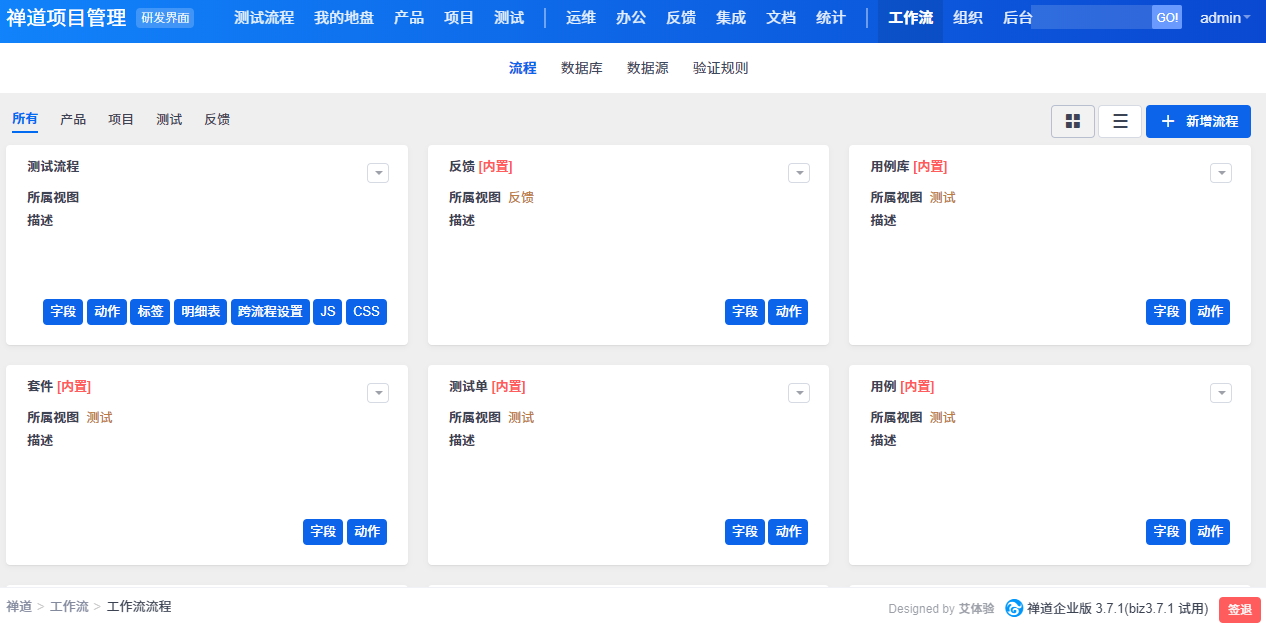The width and height of the screenshot is (1266, 626).
Task: Expand dropdown on 反馈 card
Action: 799,173
